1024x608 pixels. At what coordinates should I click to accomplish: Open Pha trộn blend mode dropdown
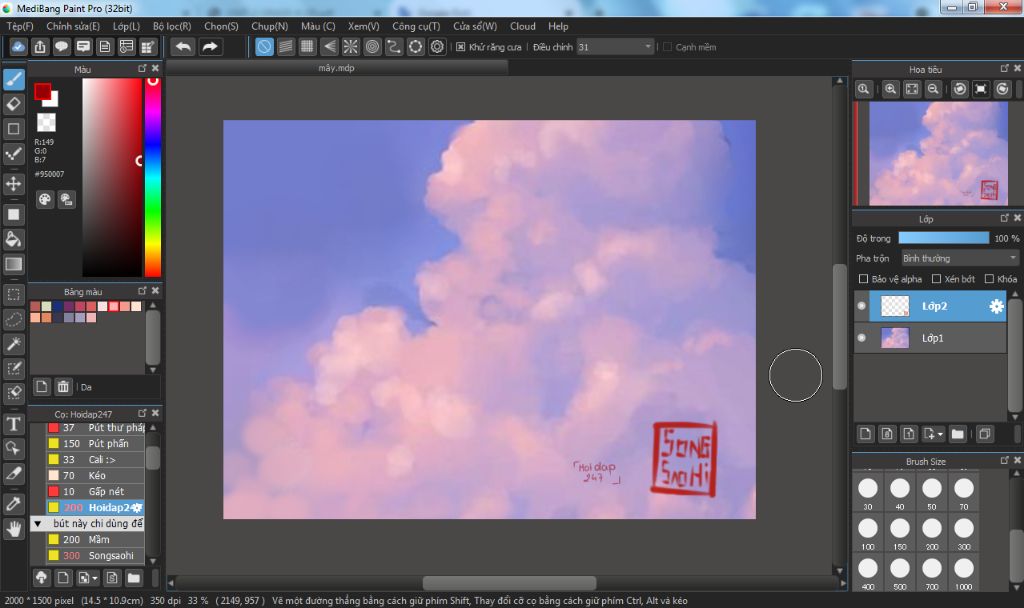coord(959,259)
